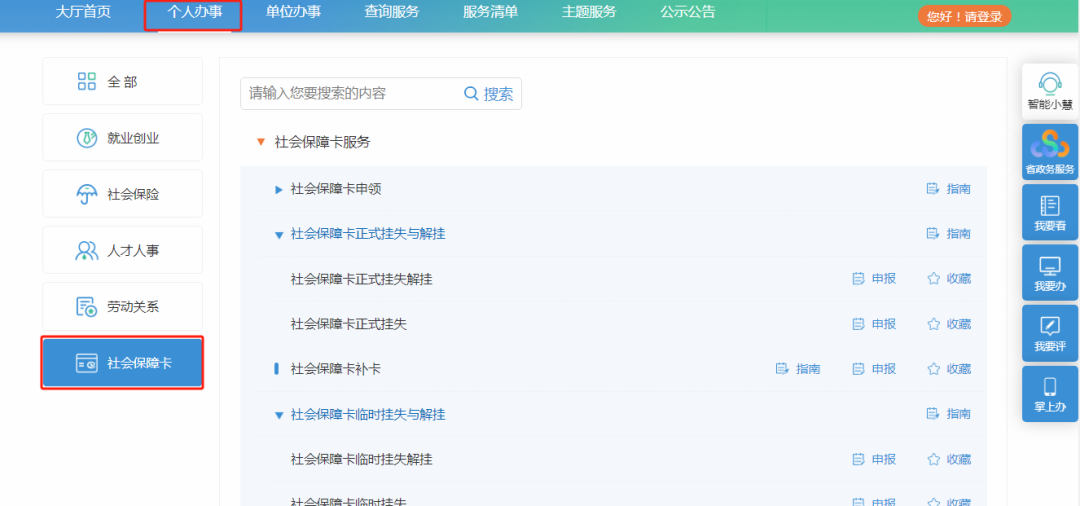Click 社会保障卡正式挂失 item text
Screen dimensions: 1080x506
point(349,324)
